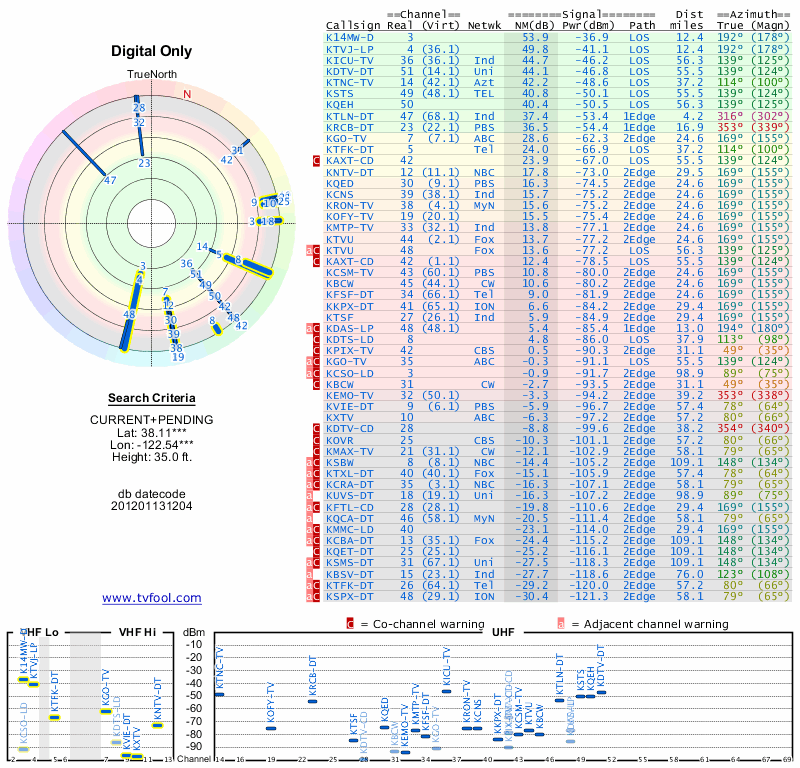This screenshot has height=768, width=800.
Task: Select the KSBW callsign
Action: point(340,463)
